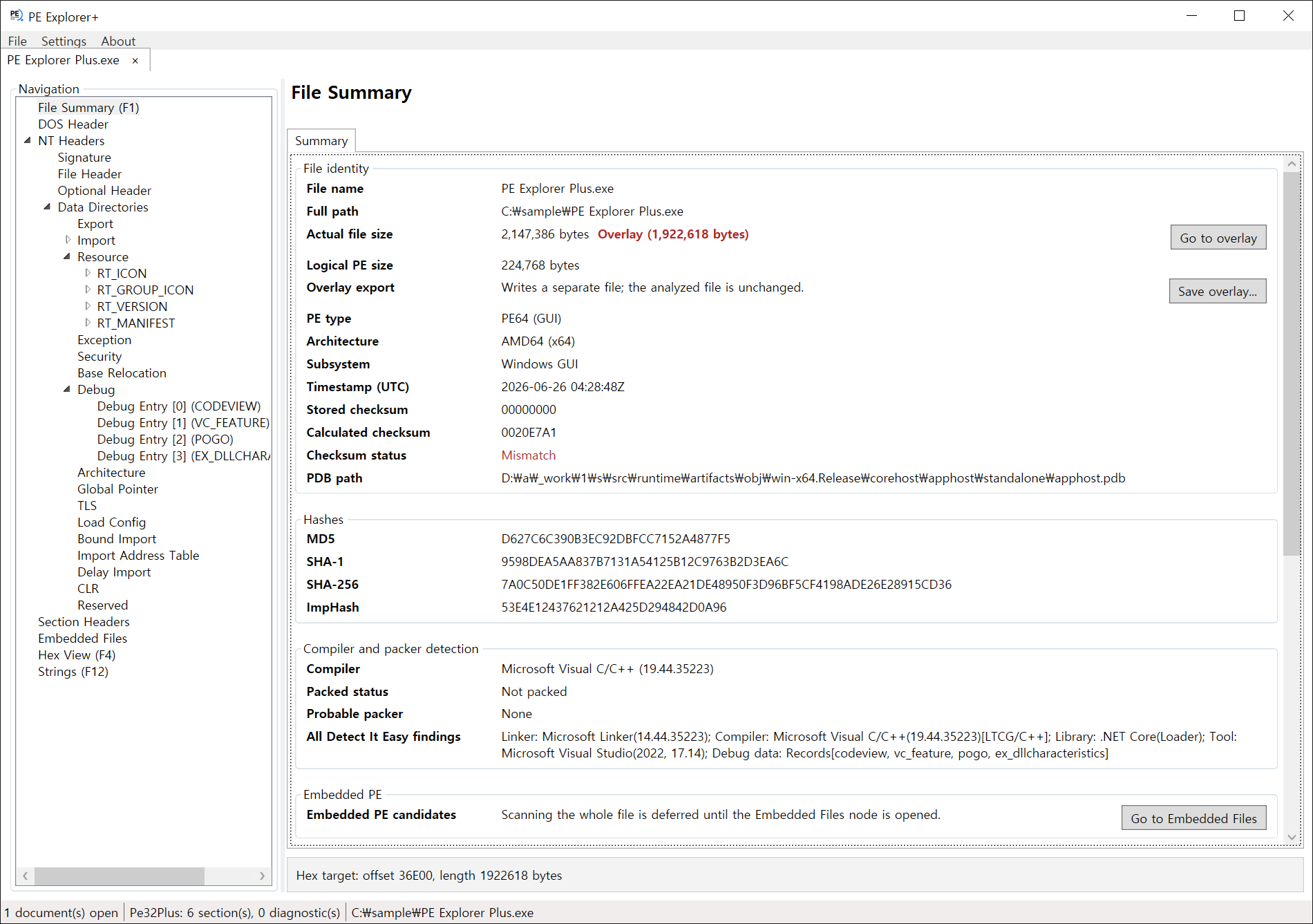
Task: Collapse the Debug tree node
Action: tap(67, 389)
